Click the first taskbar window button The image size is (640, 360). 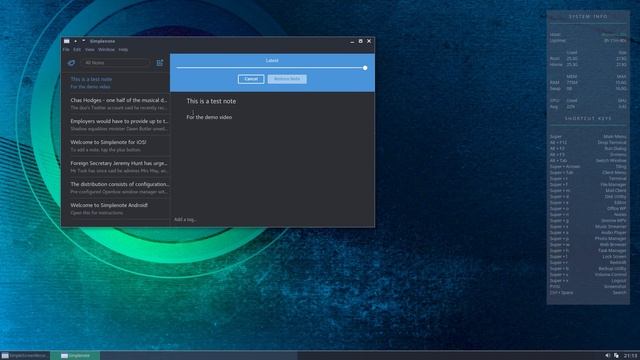(x=25, y=356)
